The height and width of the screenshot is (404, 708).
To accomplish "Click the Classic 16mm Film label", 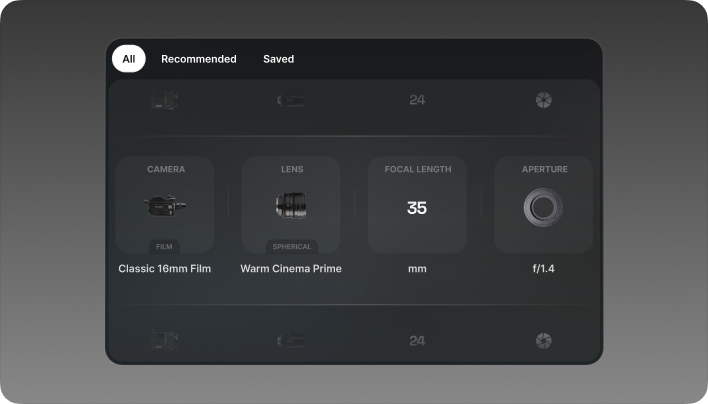I will (165, 268).
